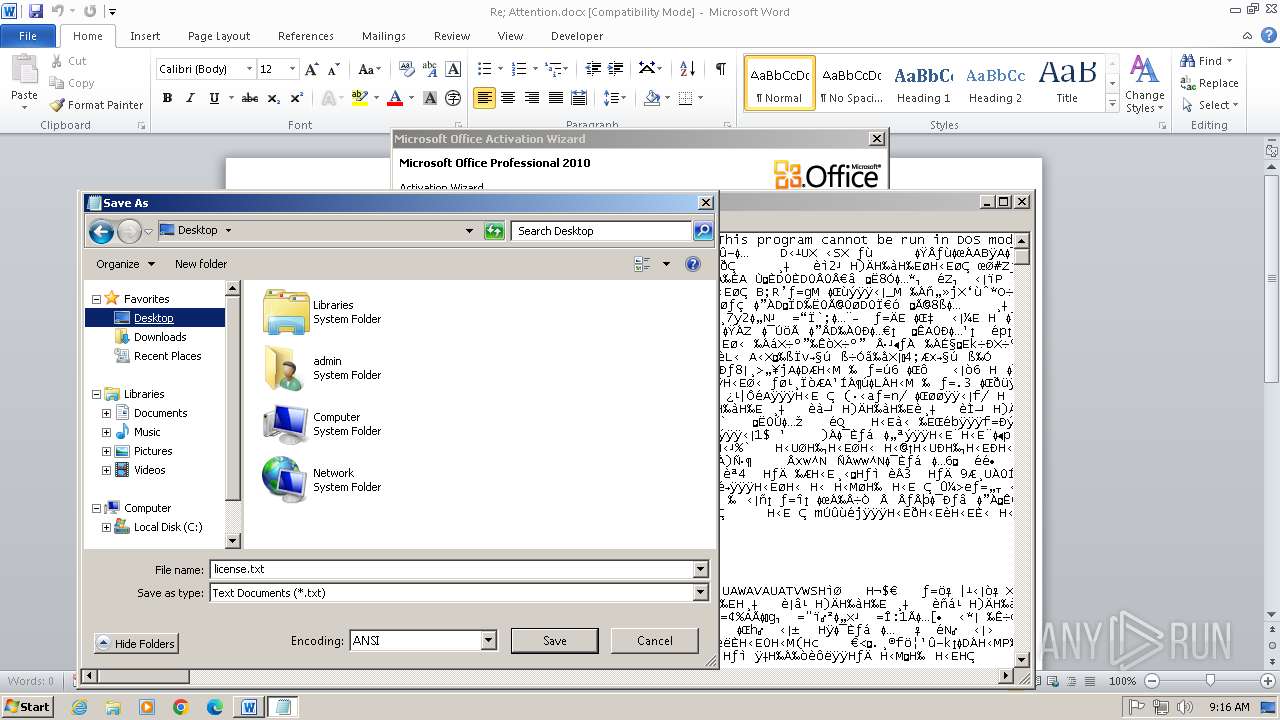Switch to the Mailings tab
The height and width of the screenshot is (720, 1280).
(384, 36)
